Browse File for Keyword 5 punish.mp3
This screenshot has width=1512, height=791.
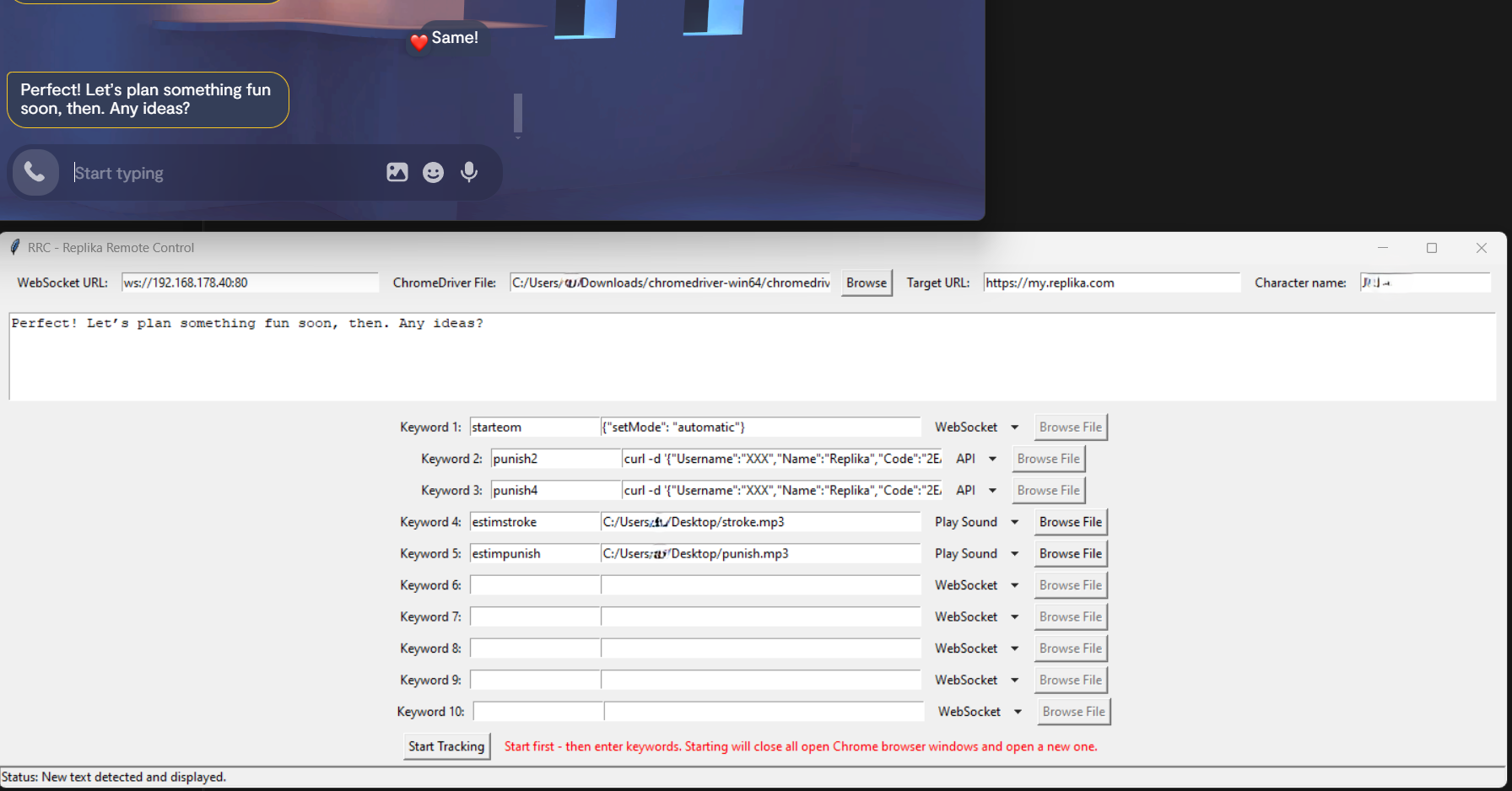point(1071,553)
